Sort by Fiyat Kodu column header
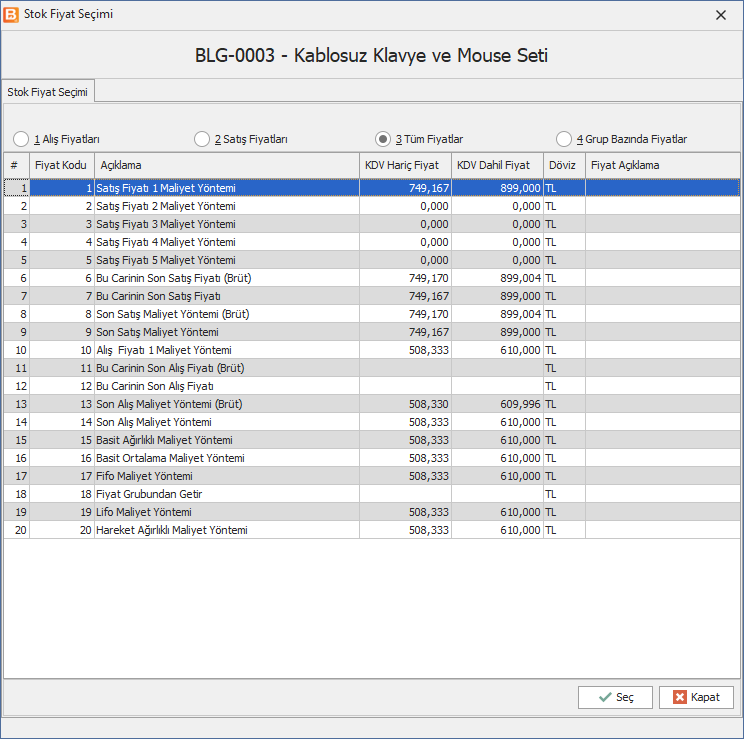744x739 pixels. point(62,165)
